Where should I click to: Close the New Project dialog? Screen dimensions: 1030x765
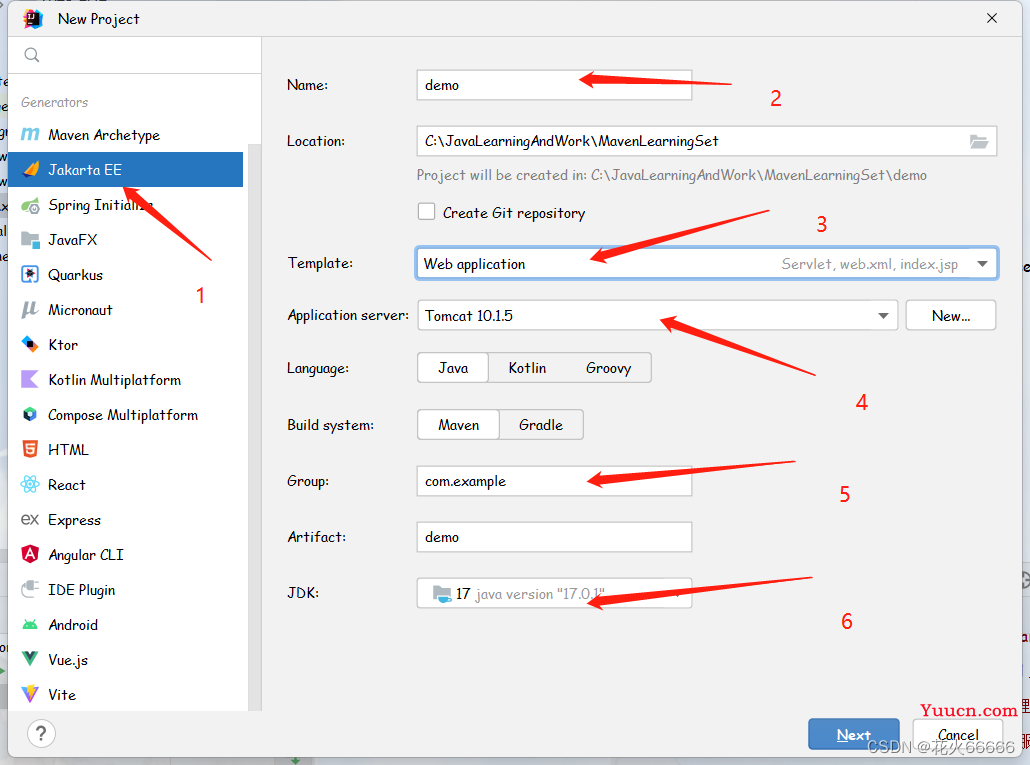992,18
